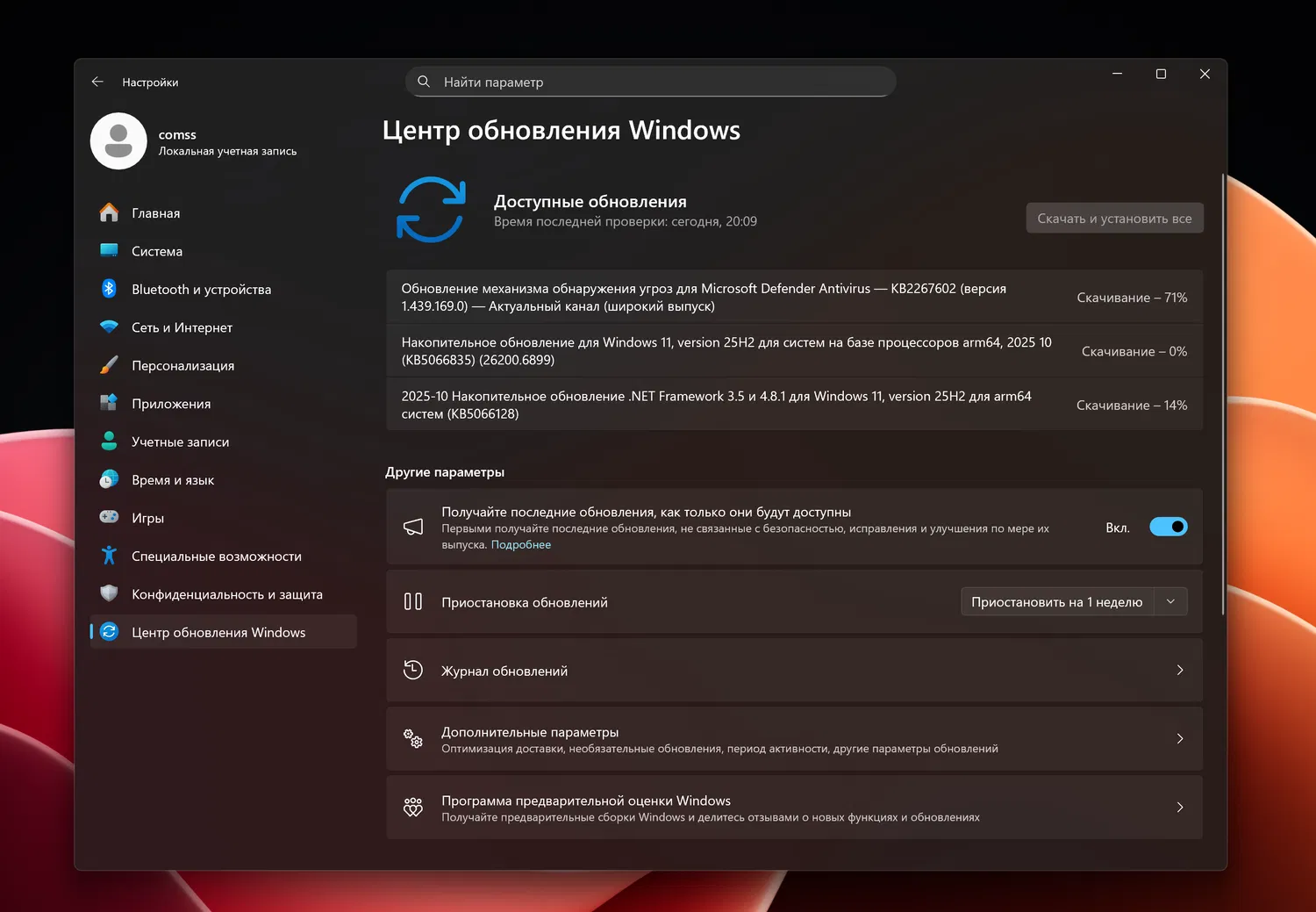Click the Найти параметр search field
1316x912 pixels.
click(650, 82)
